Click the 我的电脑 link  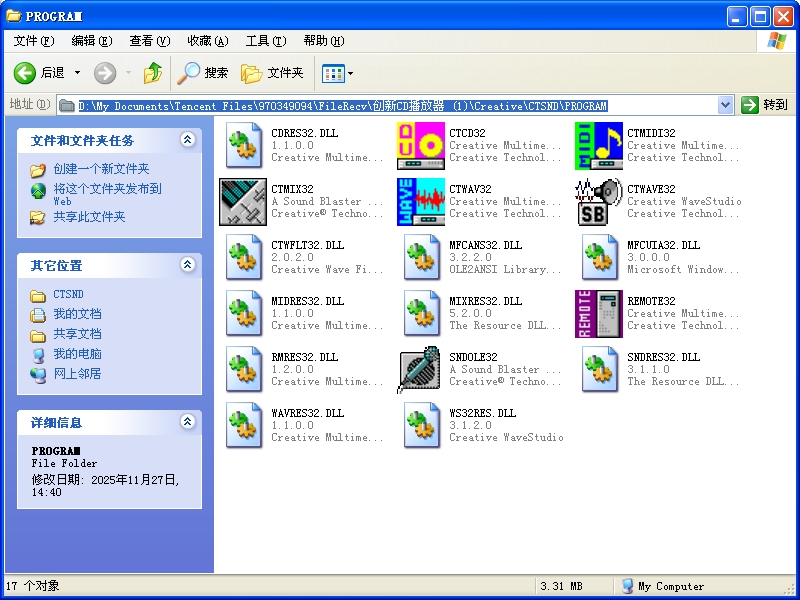77,354
